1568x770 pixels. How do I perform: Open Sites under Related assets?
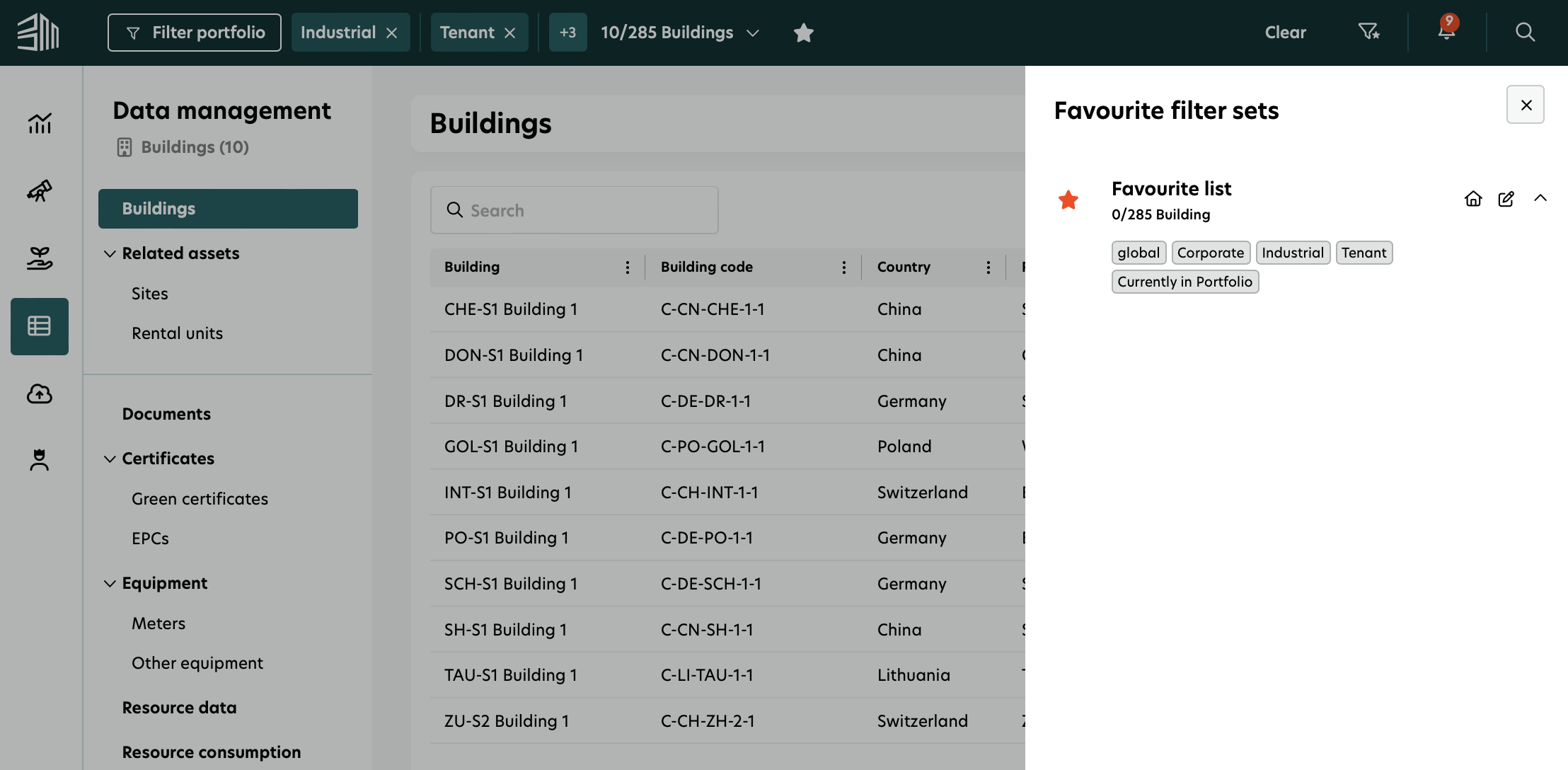(x=150, y=294)
